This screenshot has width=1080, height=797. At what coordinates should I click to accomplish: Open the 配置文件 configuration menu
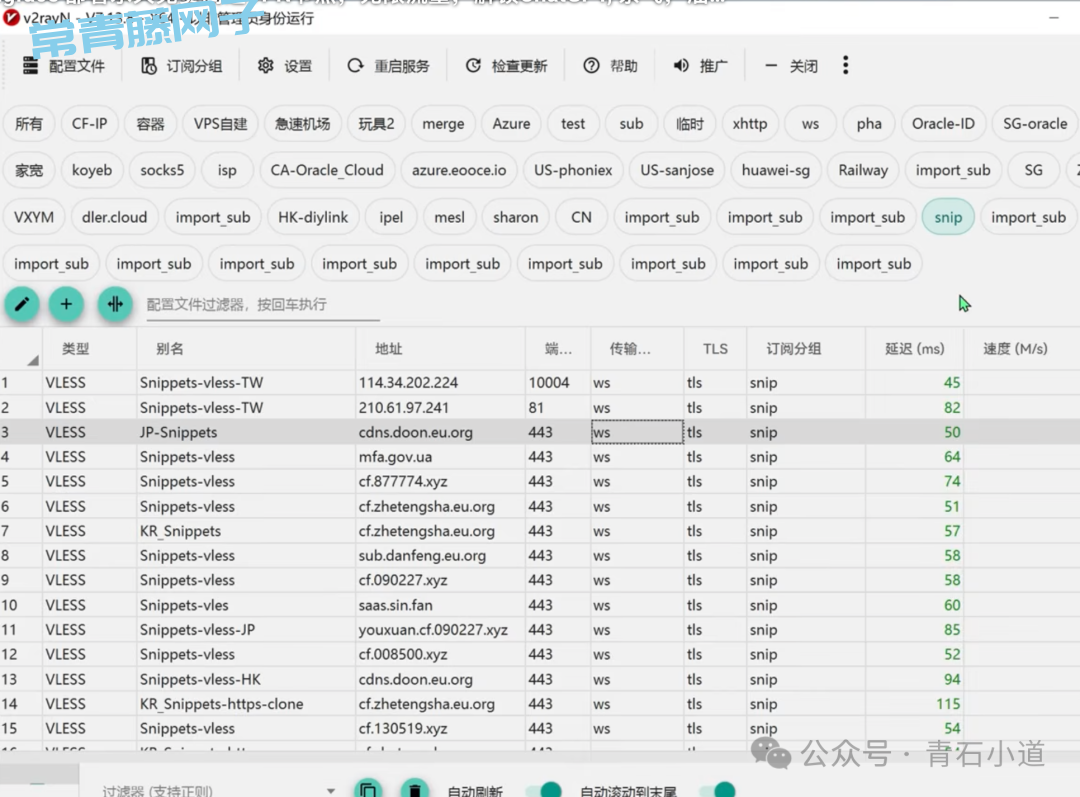(x=63, y=66)
